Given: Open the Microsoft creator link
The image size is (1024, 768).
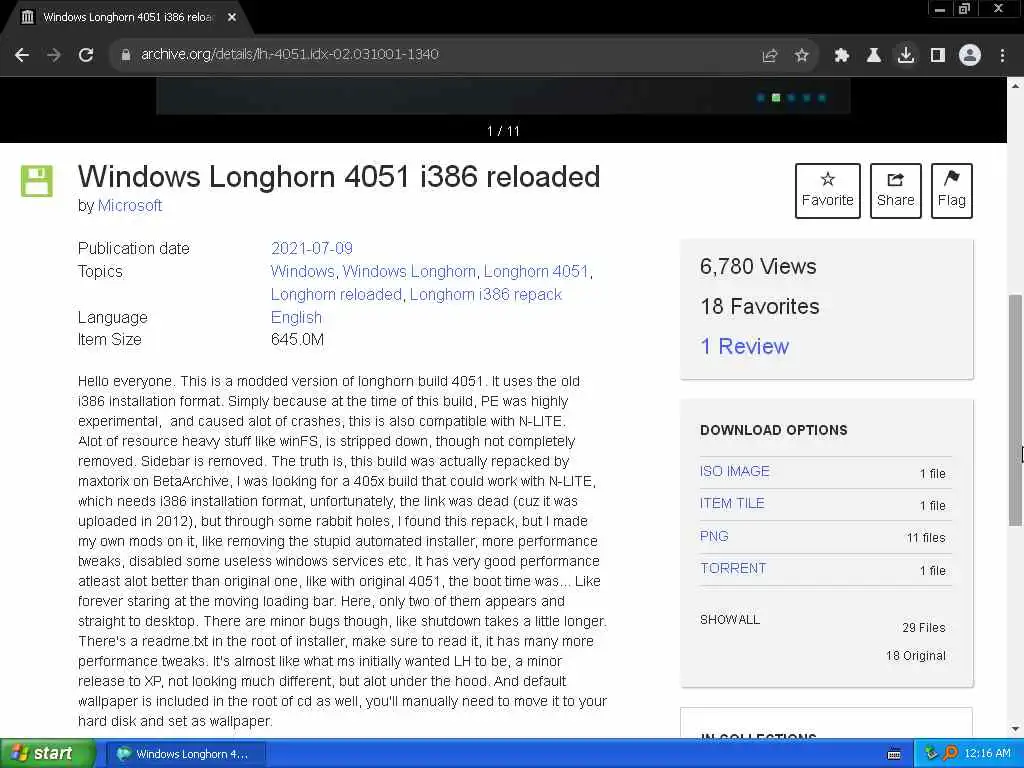Looking at the screenshot, I should (129, 205).
